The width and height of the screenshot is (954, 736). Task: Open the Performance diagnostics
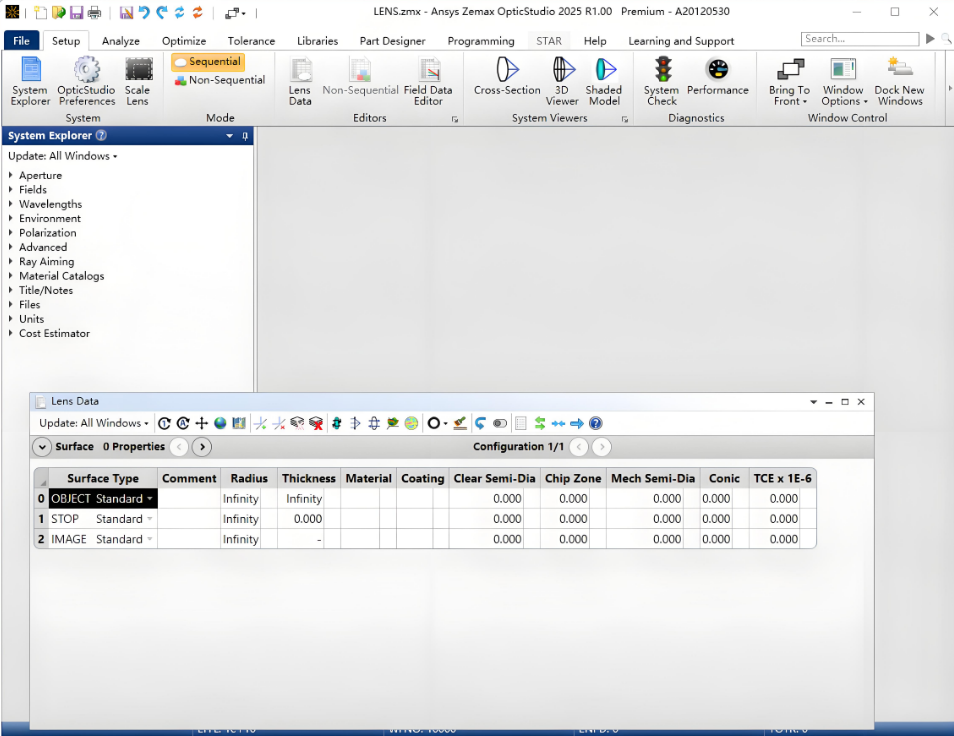pyautogui.click(x=718, y=77)
